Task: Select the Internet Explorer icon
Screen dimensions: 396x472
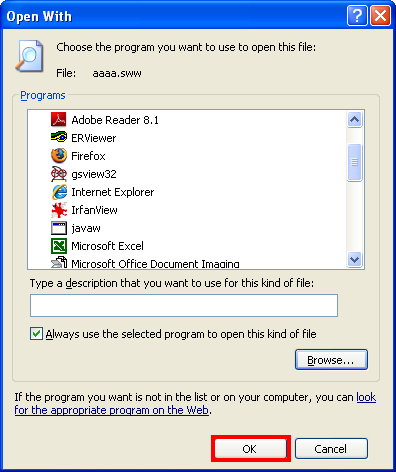Action: [x=59, y=192]
